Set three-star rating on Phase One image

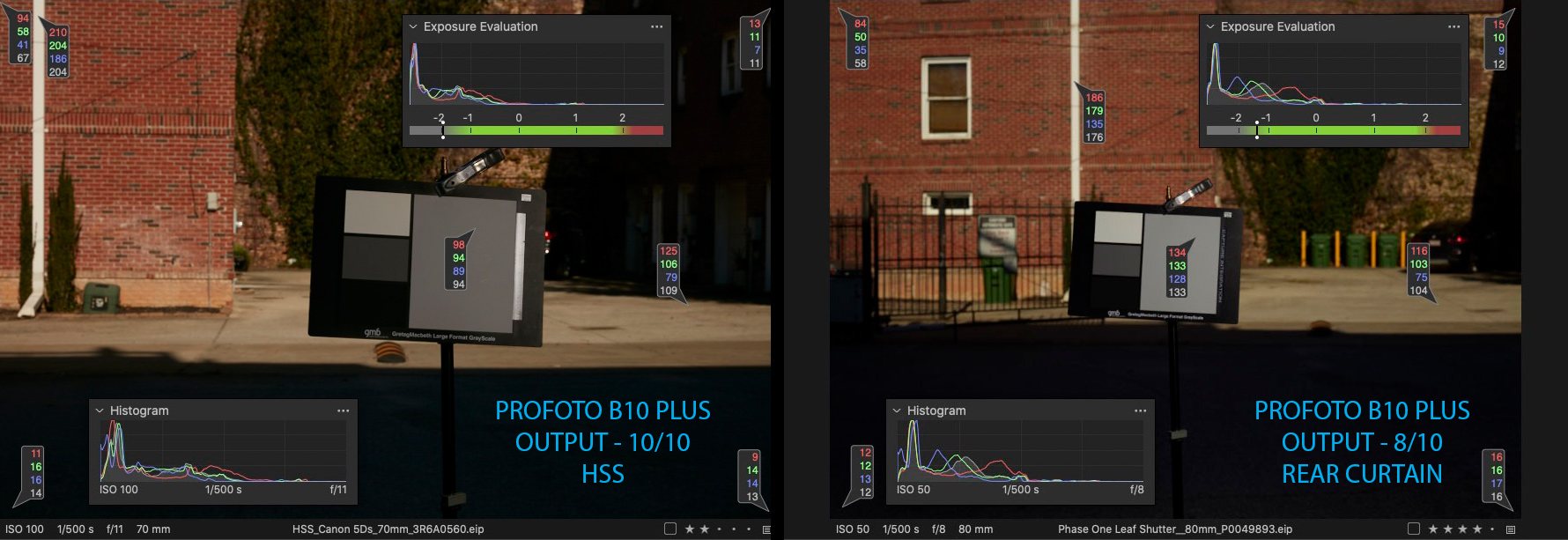1462,529
